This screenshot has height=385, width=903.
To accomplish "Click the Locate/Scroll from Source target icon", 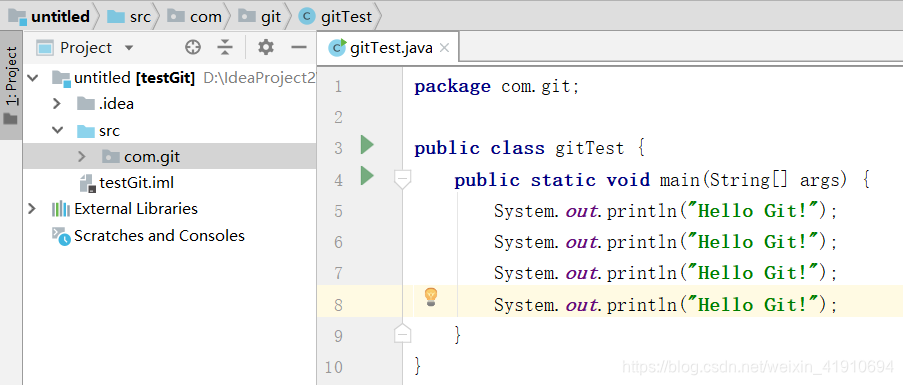I will 192,47.
